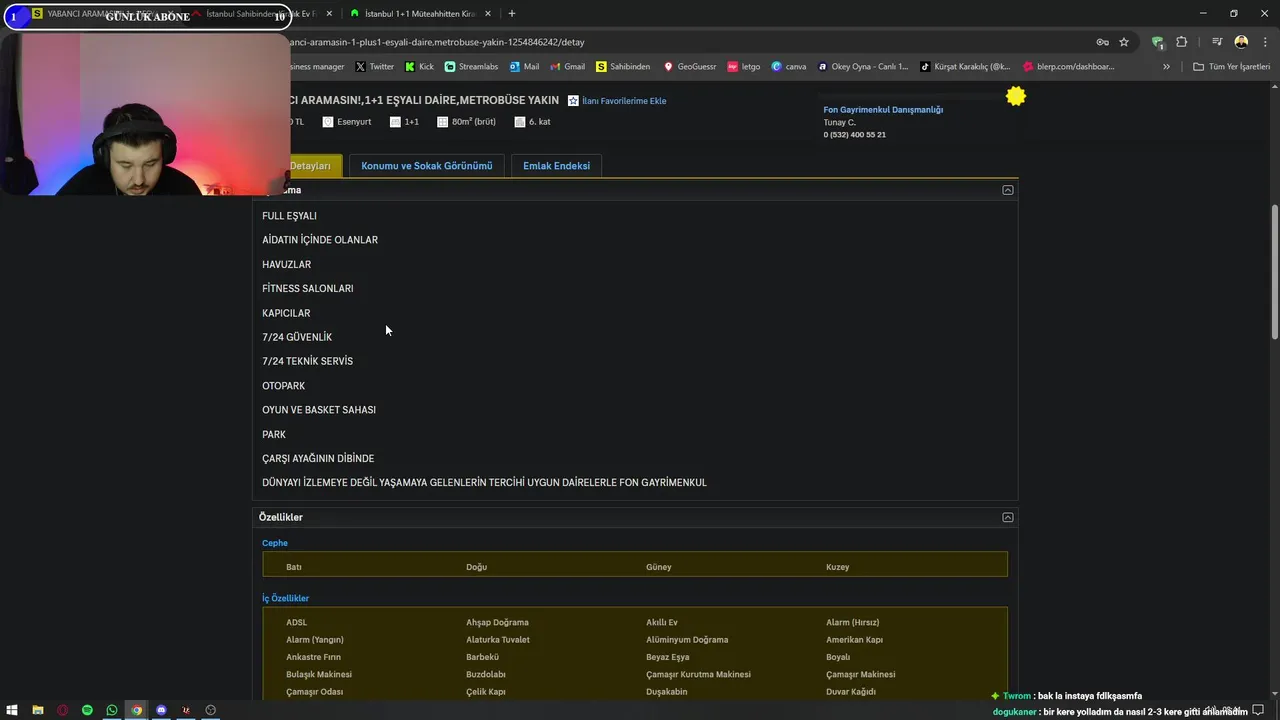Open new browser tab
The width and height of the screenshot is (1280, 720).
point(512,13)
